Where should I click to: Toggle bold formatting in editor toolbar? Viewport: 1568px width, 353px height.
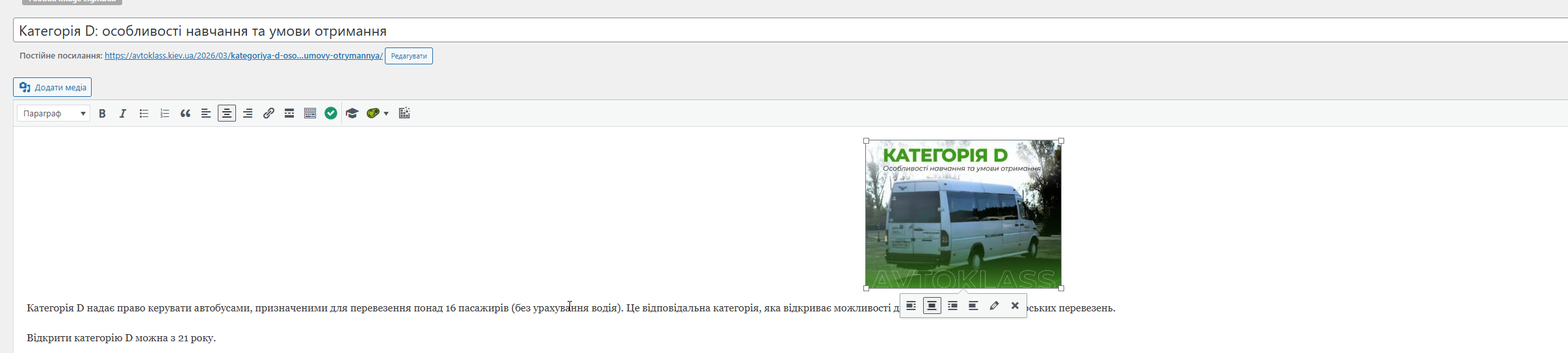[102, 113]
